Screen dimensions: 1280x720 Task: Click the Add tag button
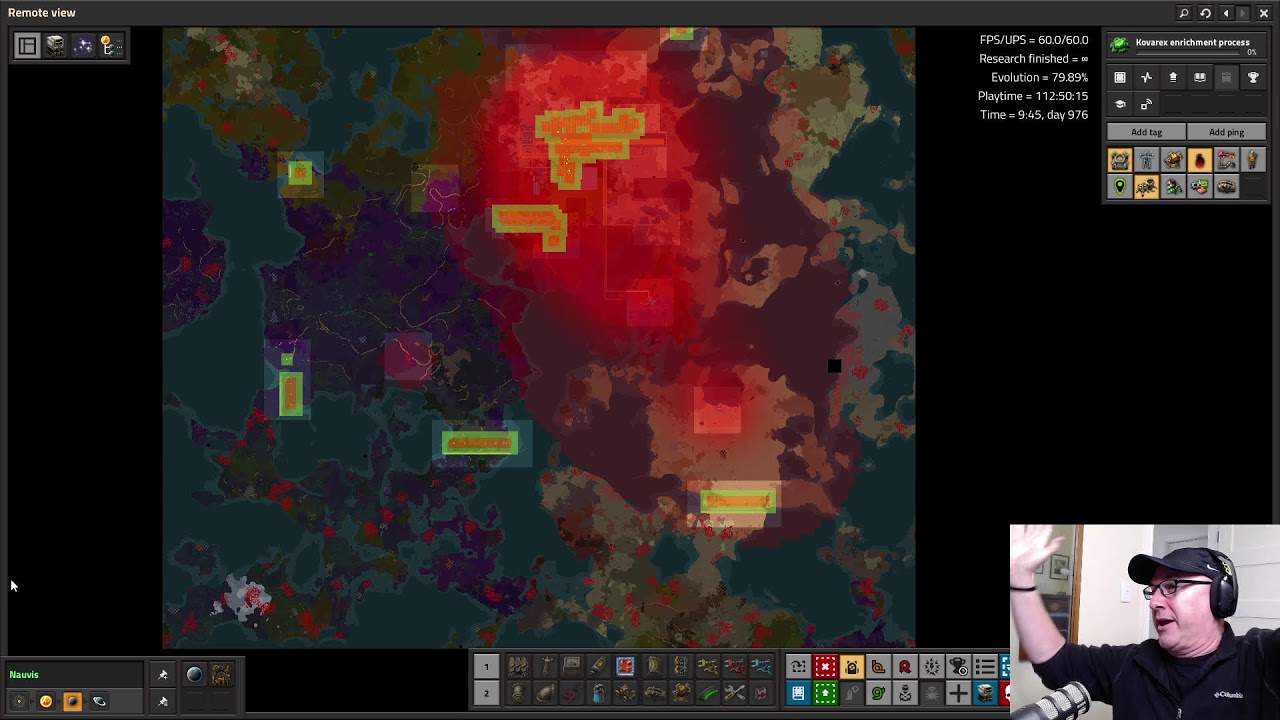click(1146, 132)
